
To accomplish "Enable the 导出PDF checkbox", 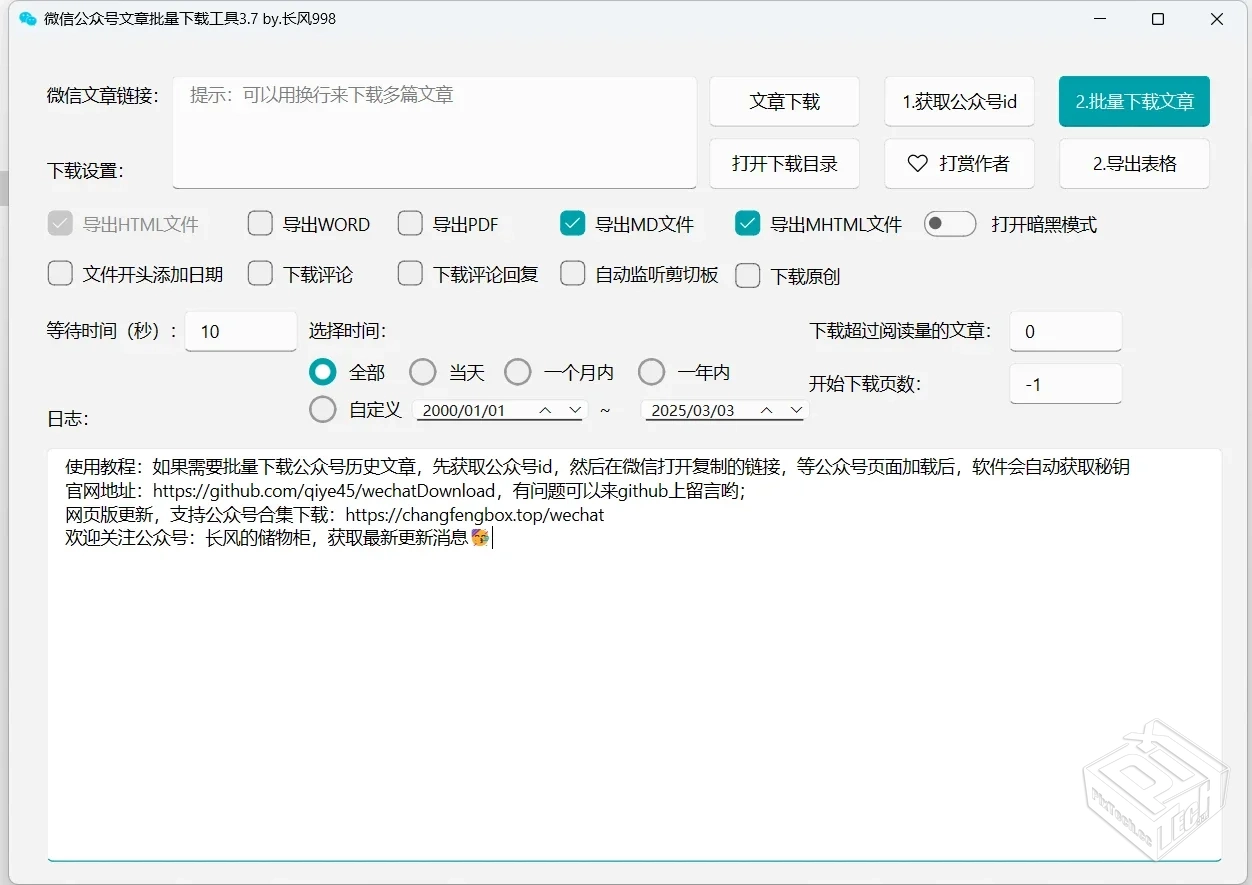I will coord(410,224).
